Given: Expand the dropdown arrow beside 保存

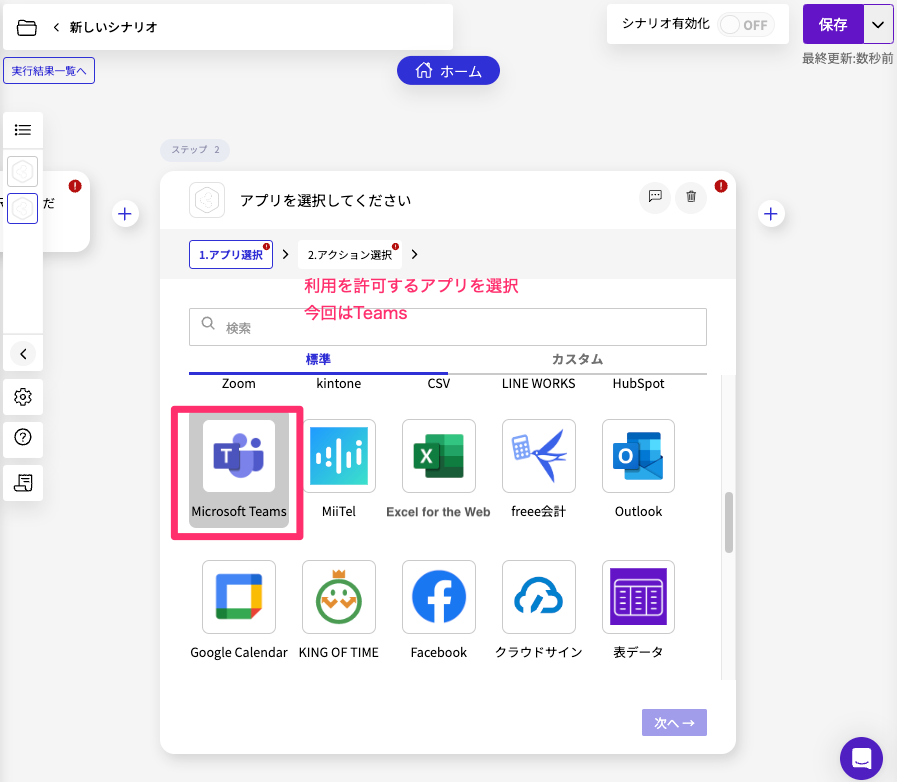Looking at the screenshot, I should (878, 25).
